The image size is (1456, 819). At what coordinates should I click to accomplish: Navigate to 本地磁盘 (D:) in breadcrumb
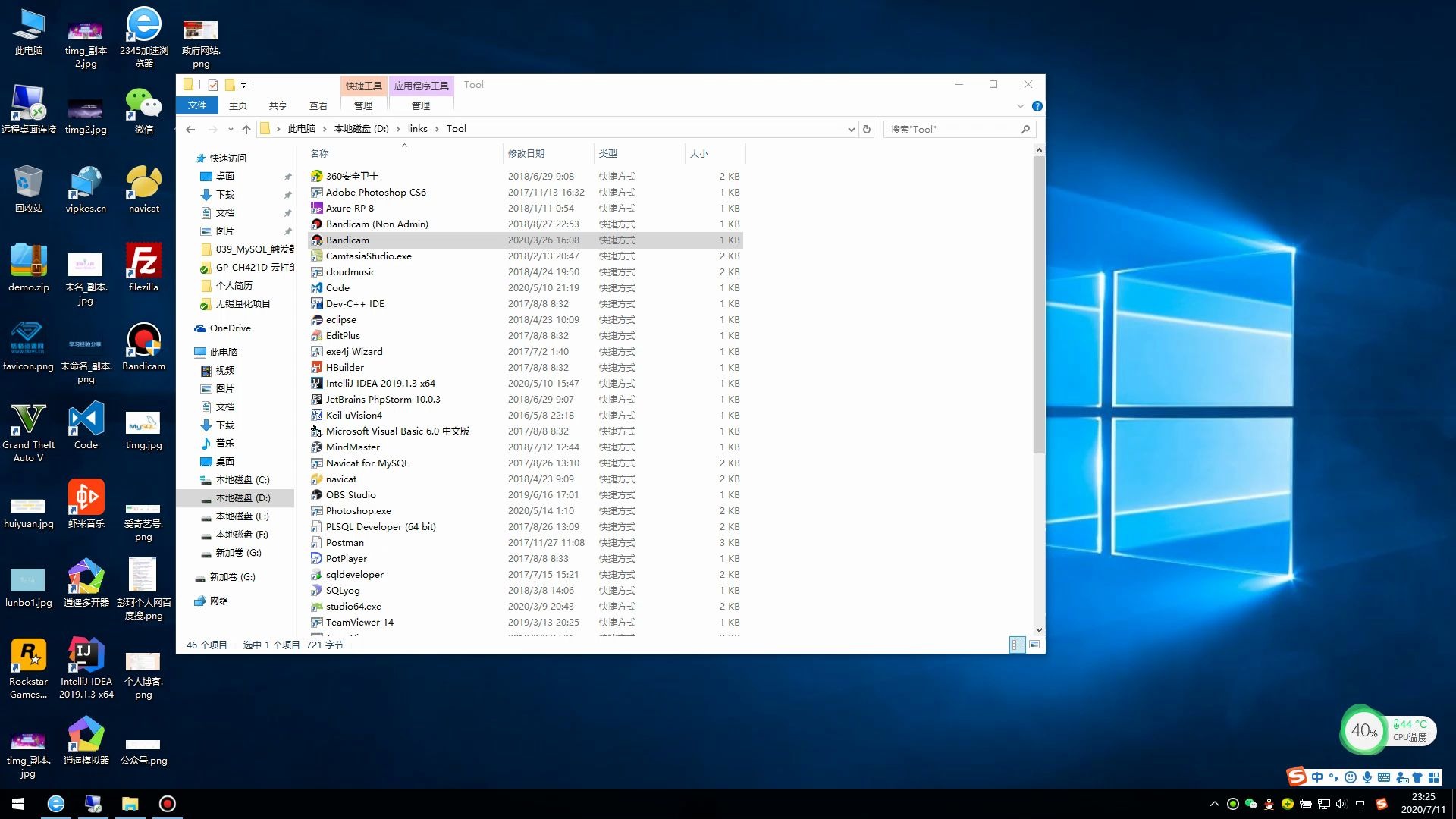click(x=362, y=129)
